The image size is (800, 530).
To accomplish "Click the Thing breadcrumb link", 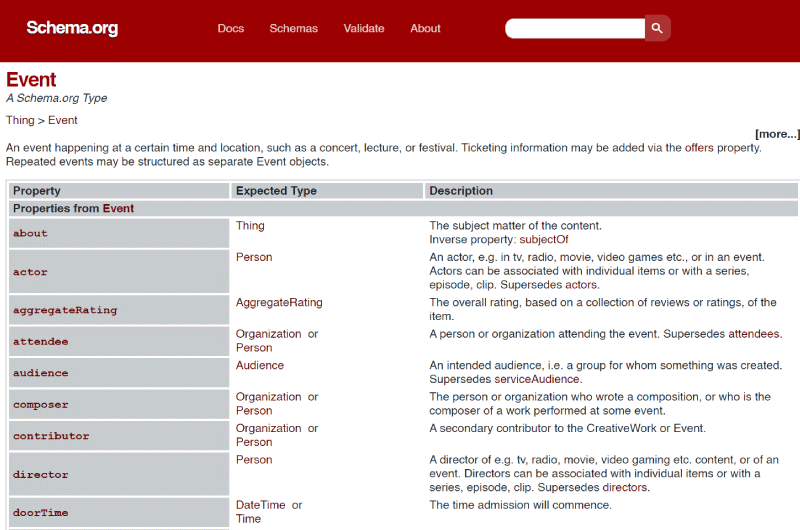I will click(x=20, y=120).
